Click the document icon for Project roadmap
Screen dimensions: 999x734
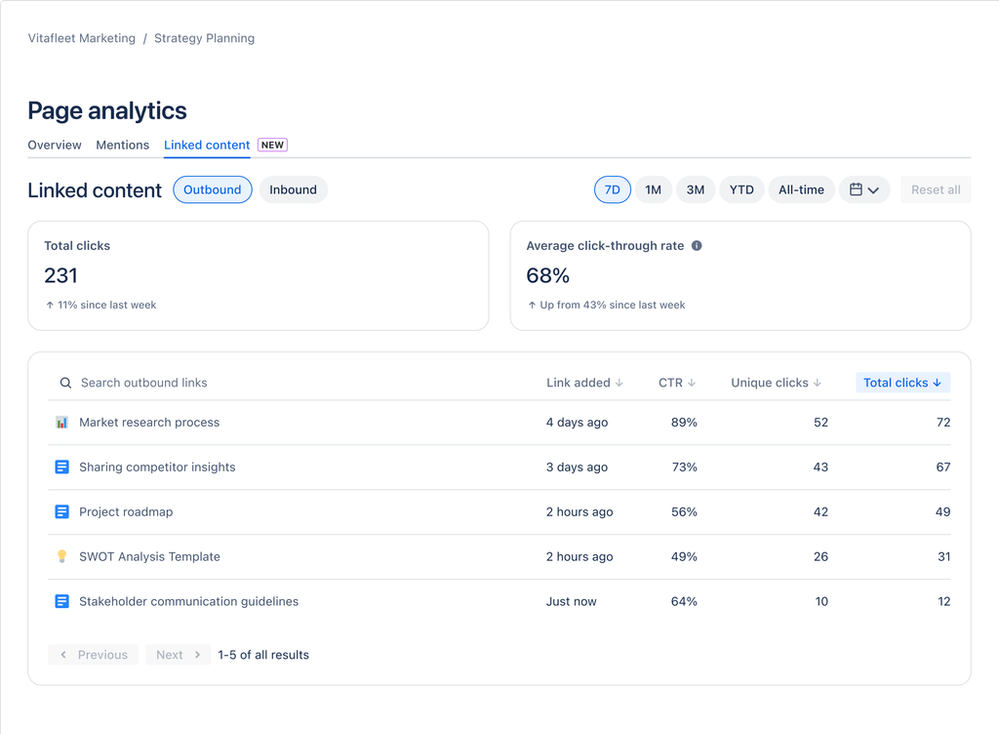pos(62,512)
